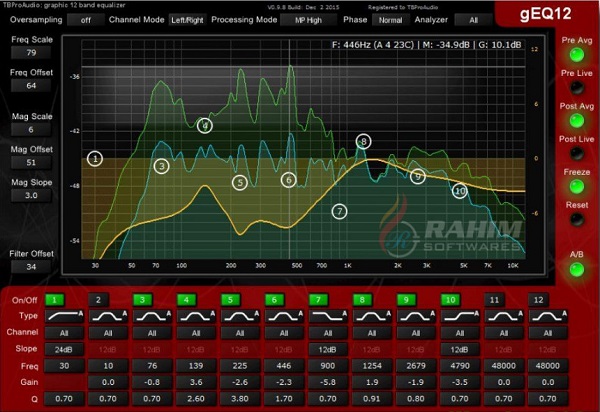Turn off band 1 On/Off button
Viewport: 600px width, 412px height.
point(54,300)
